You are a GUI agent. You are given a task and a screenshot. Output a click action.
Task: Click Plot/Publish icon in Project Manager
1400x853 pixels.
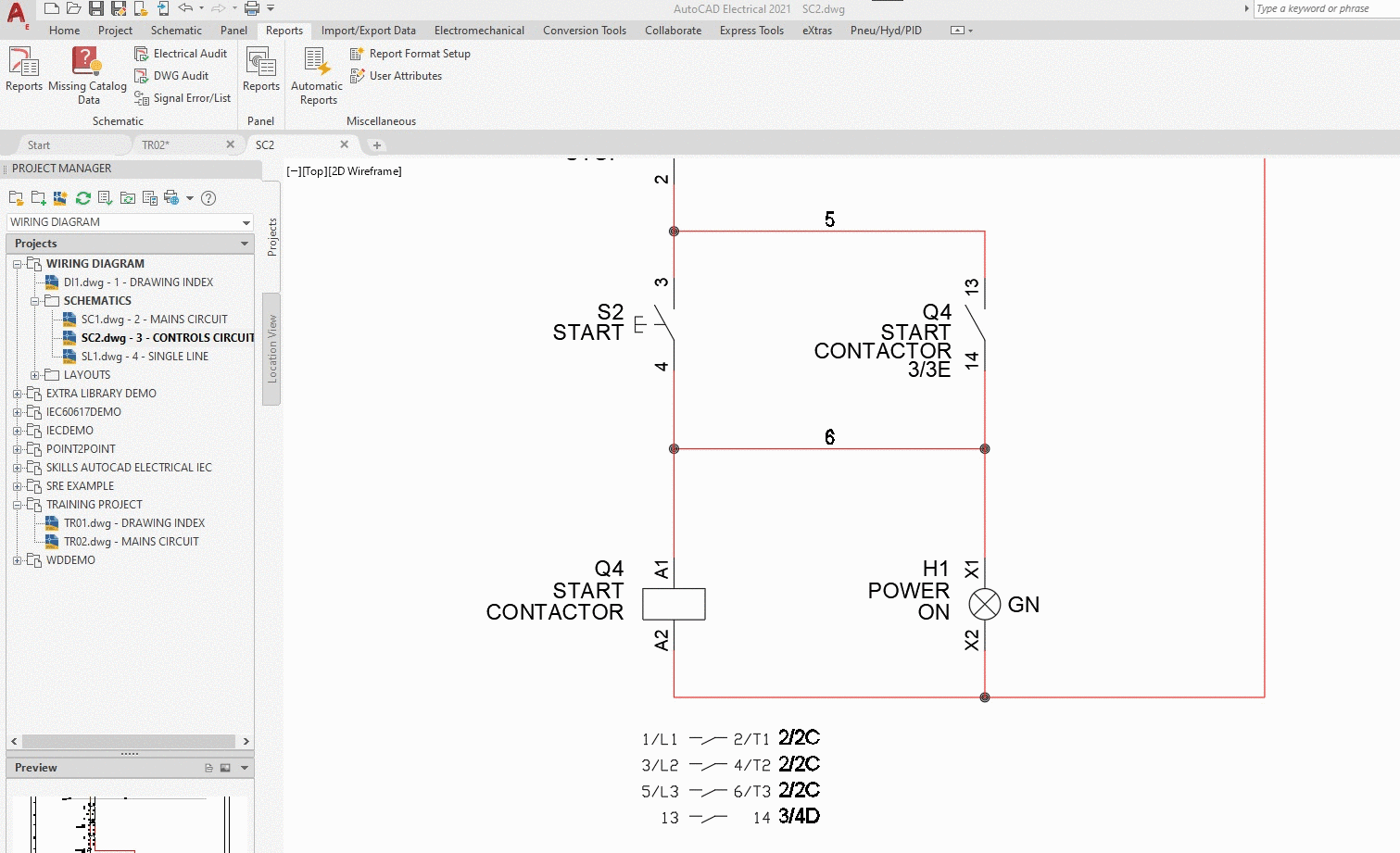click(171, 198)
